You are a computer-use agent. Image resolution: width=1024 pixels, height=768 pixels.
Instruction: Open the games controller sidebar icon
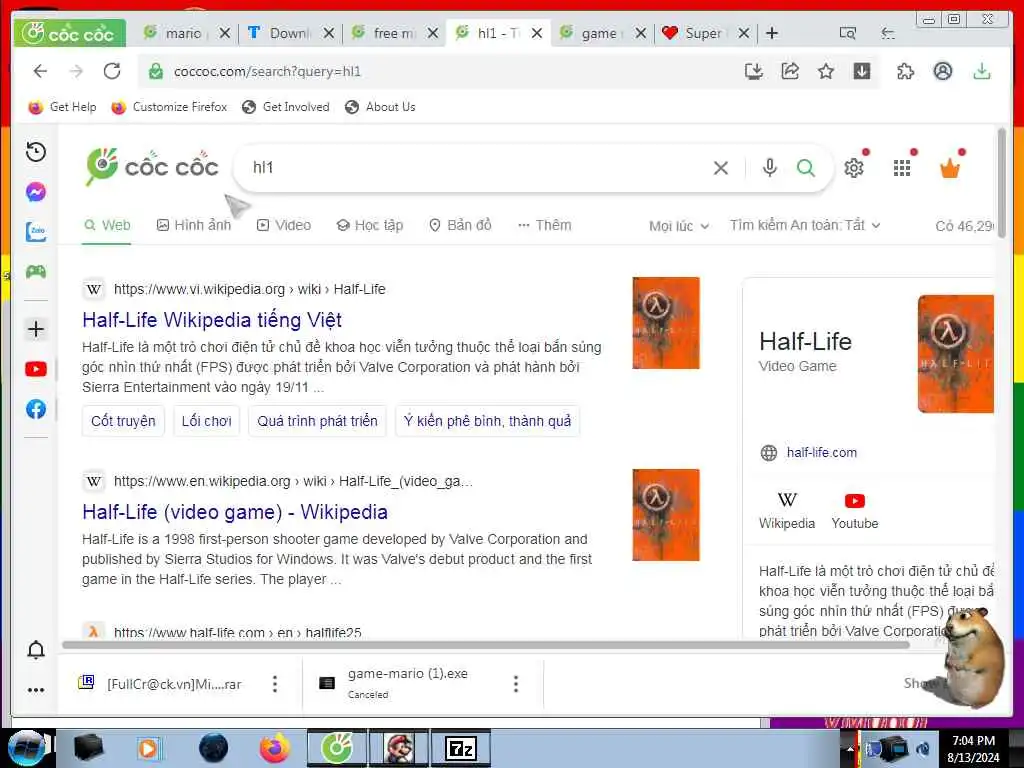(x=36, y=271)
